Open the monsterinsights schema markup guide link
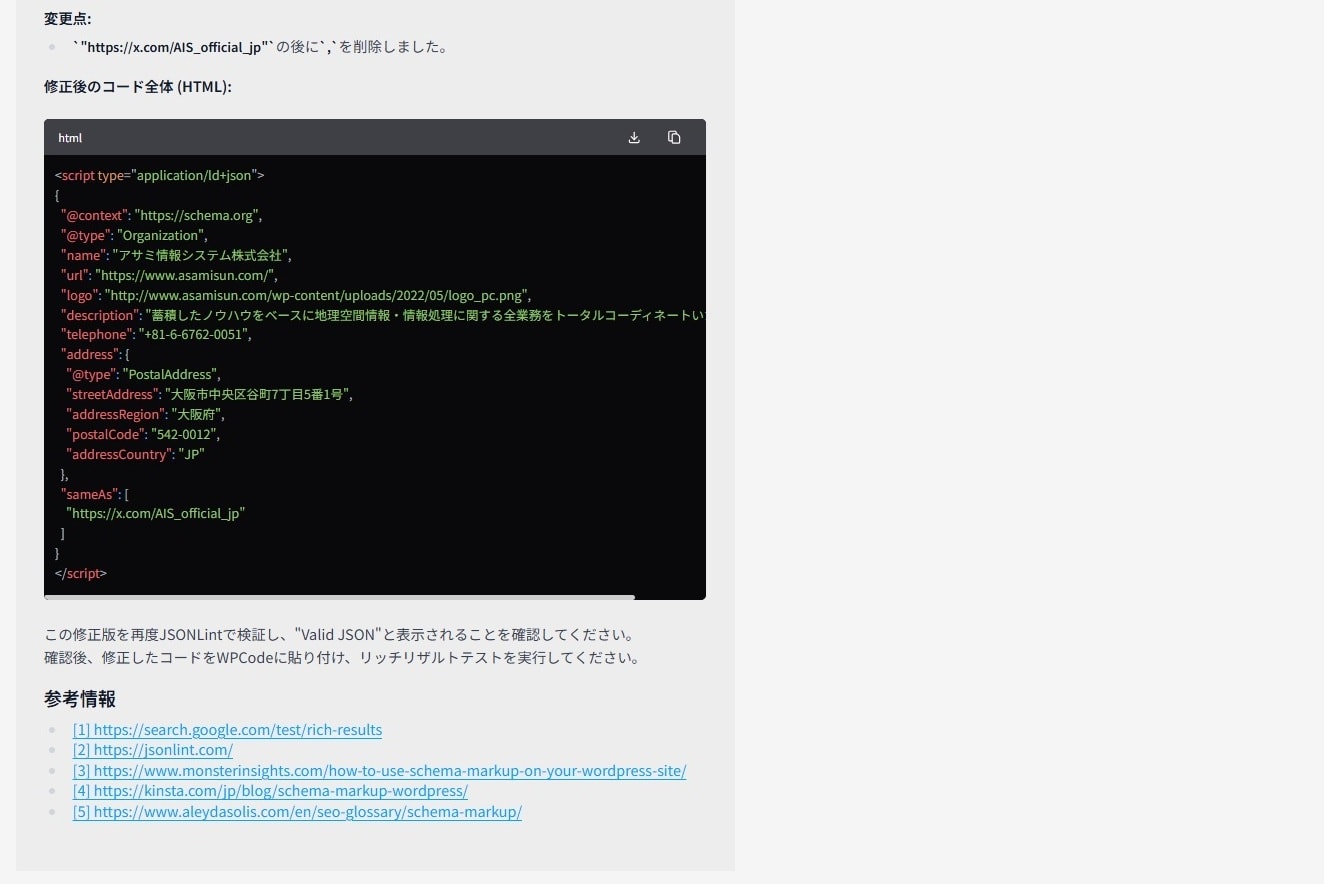The width and height of the screenshot is (1324, 884). (x=379, y=770)
